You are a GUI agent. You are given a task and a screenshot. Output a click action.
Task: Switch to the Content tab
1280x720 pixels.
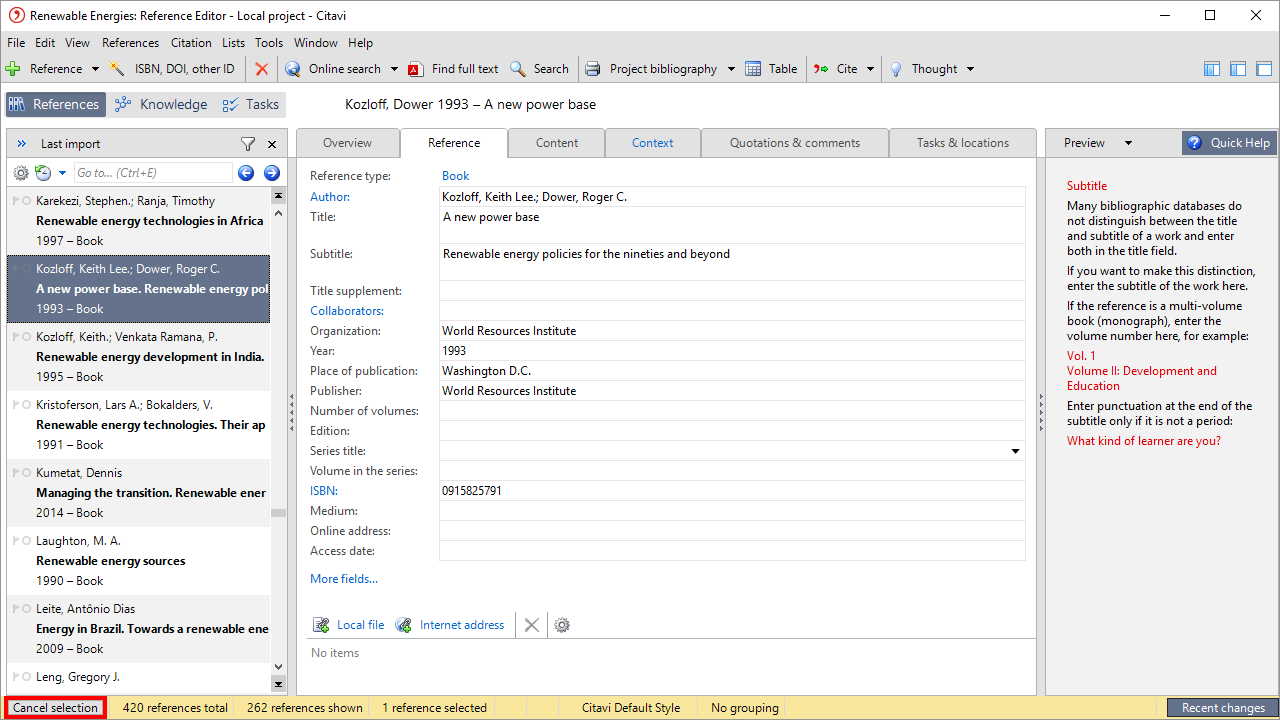557,143
